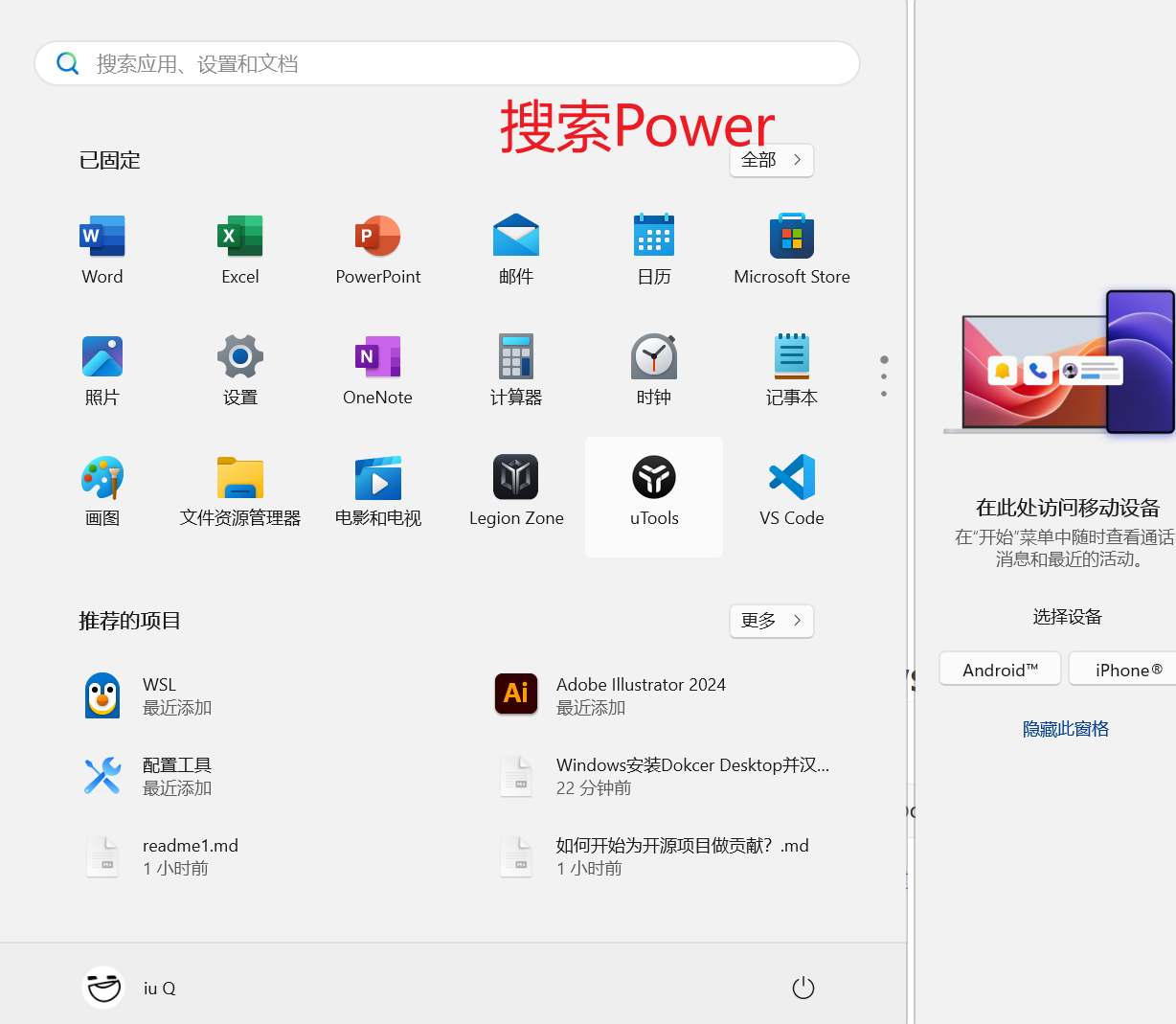This screenshot has height=1024, width=1176.
Task: Click the phone companion illustration
Action: [x=1059, y=362]
